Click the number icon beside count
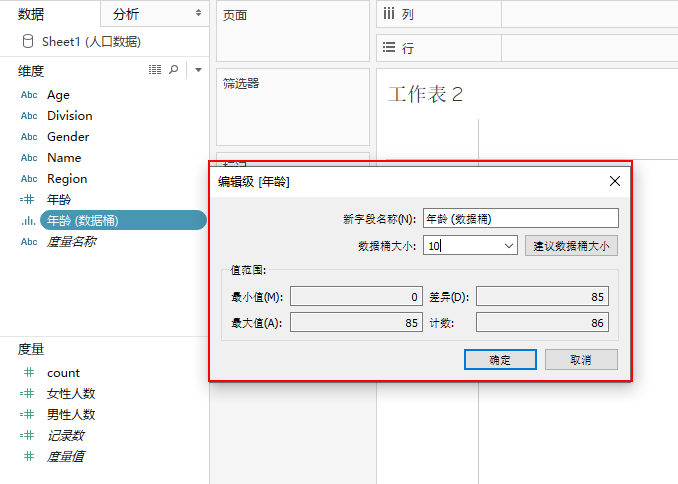Screen dimensions: 678x484 click(x=29, y=372)
